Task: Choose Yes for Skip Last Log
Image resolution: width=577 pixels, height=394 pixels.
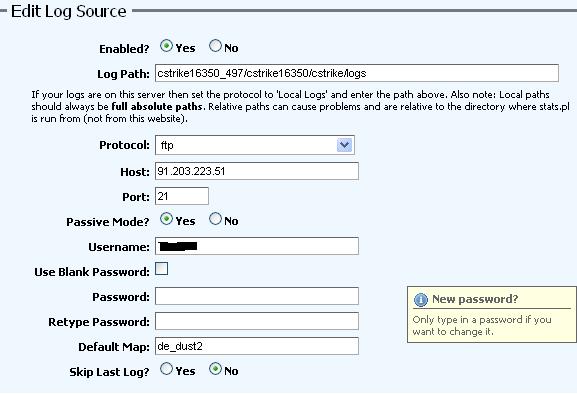Action: click(166, 369)
